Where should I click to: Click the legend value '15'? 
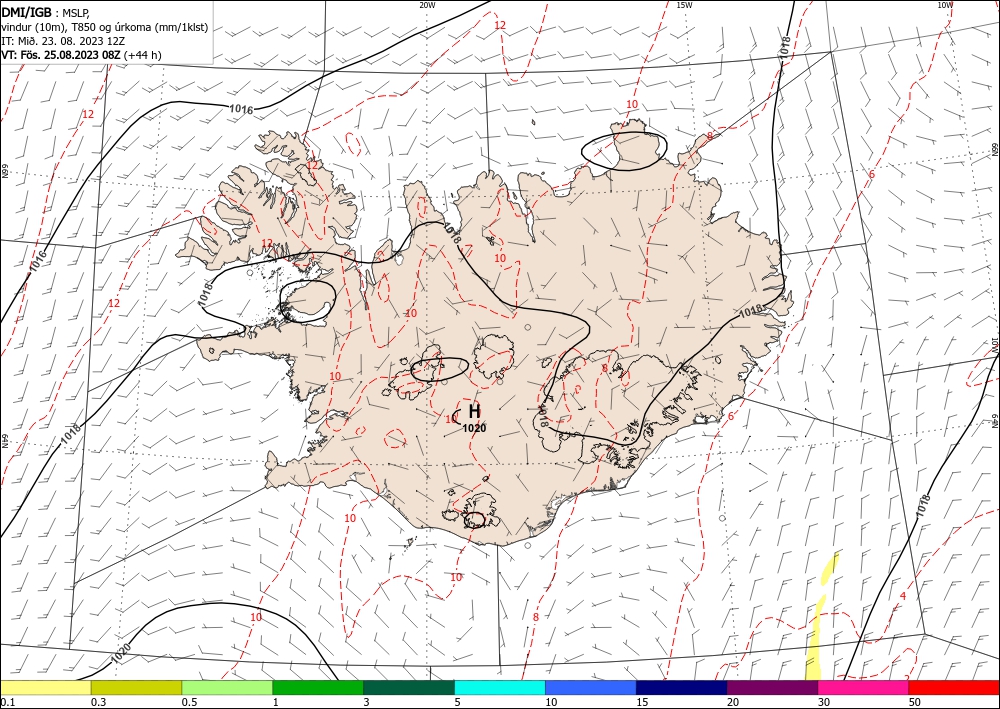(642, 702)
